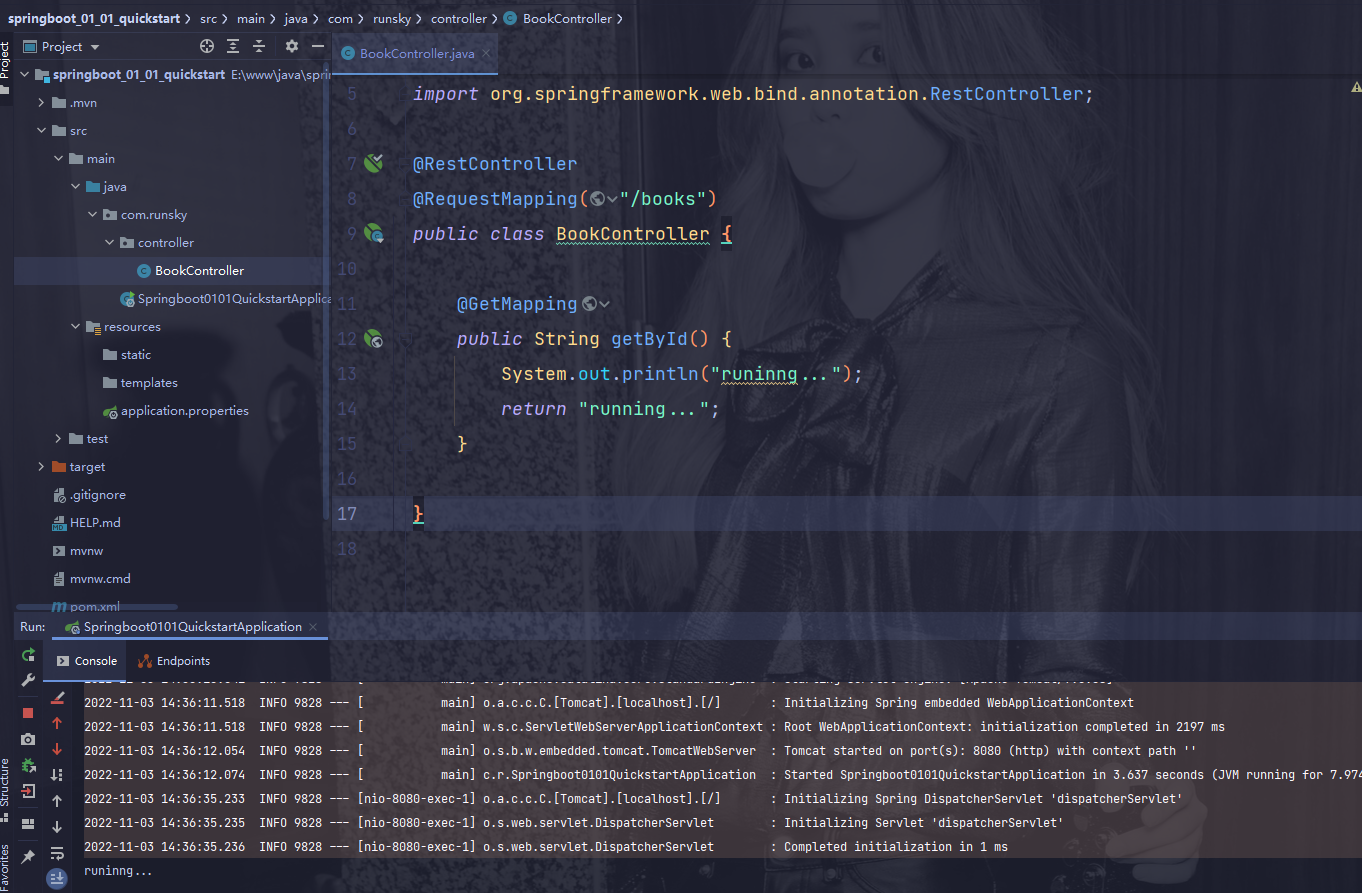The height and width of the screenshot is (893, 1362).
Task: Collapse the java folder in tree
Action: [75, 187]
